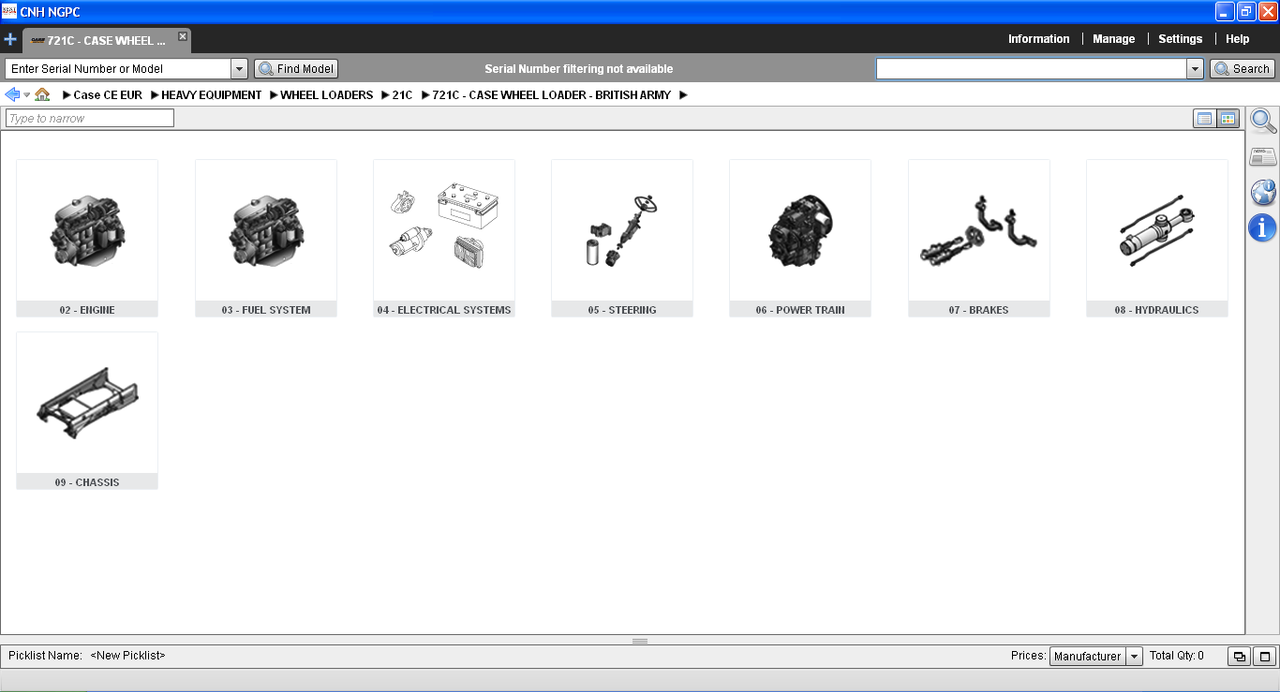This screenshot has height=692, width=1280.
Task: Restore the picklist panel icon
Action: [x=1240, y=657]
